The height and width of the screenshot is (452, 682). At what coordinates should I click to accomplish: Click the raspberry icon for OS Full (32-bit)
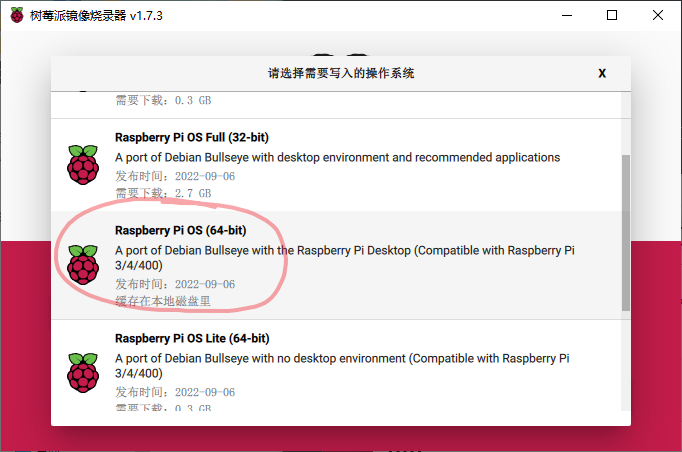tap(83, 165)
